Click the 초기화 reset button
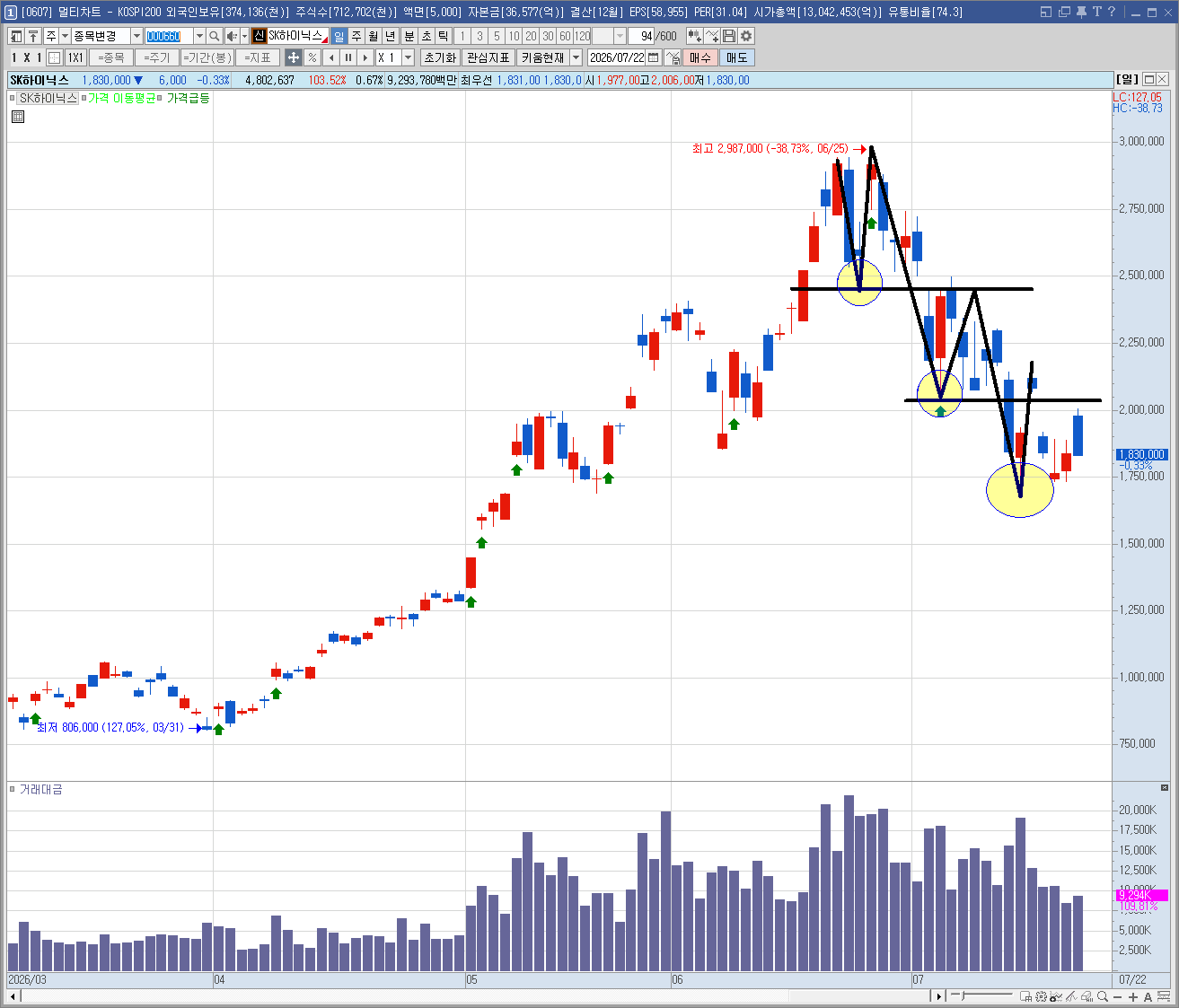This screenshot has height=1008, width=1179. click(440, 57)
